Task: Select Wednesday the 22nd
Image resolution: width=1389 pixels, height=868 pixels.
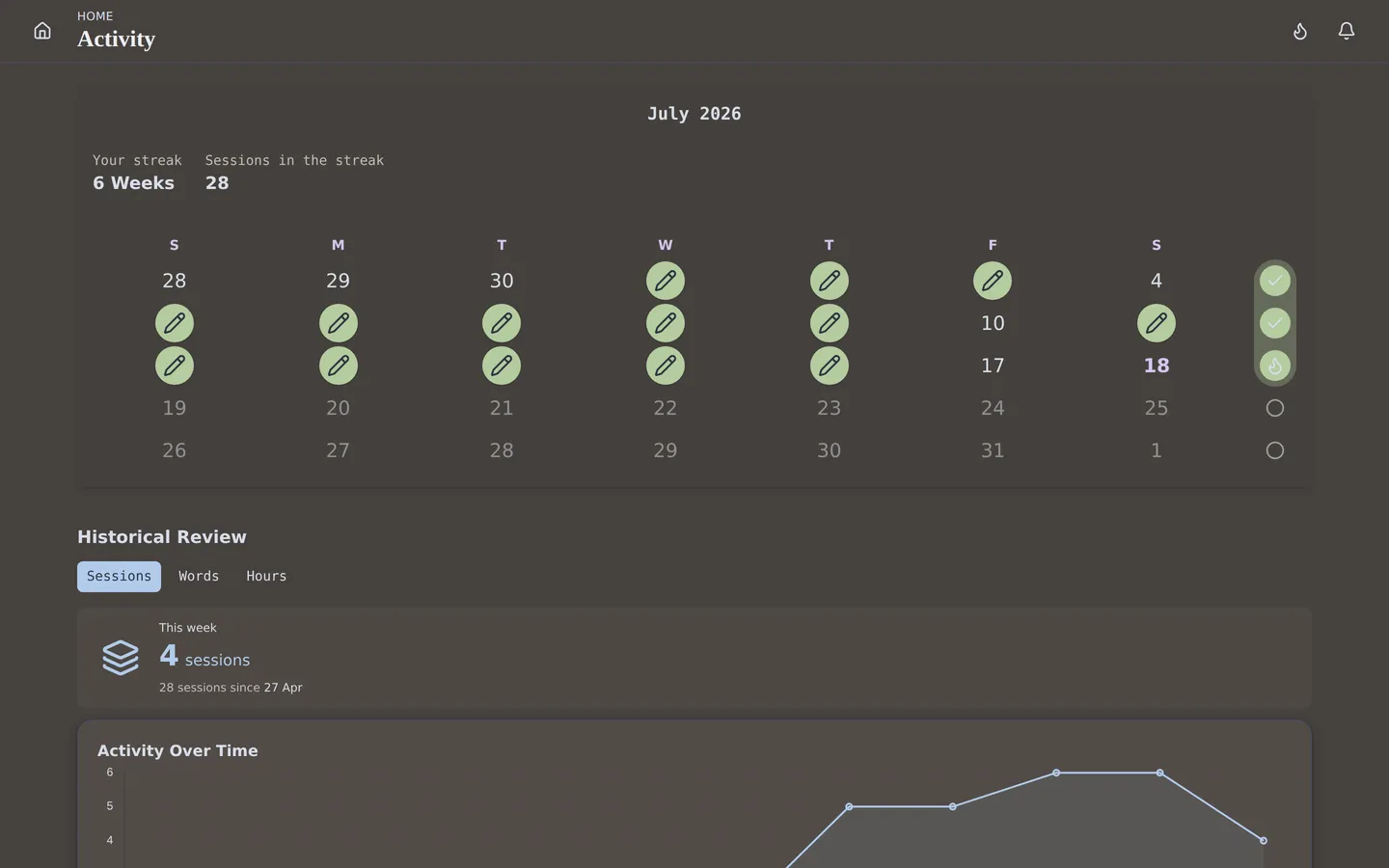Action: (666, 408)
